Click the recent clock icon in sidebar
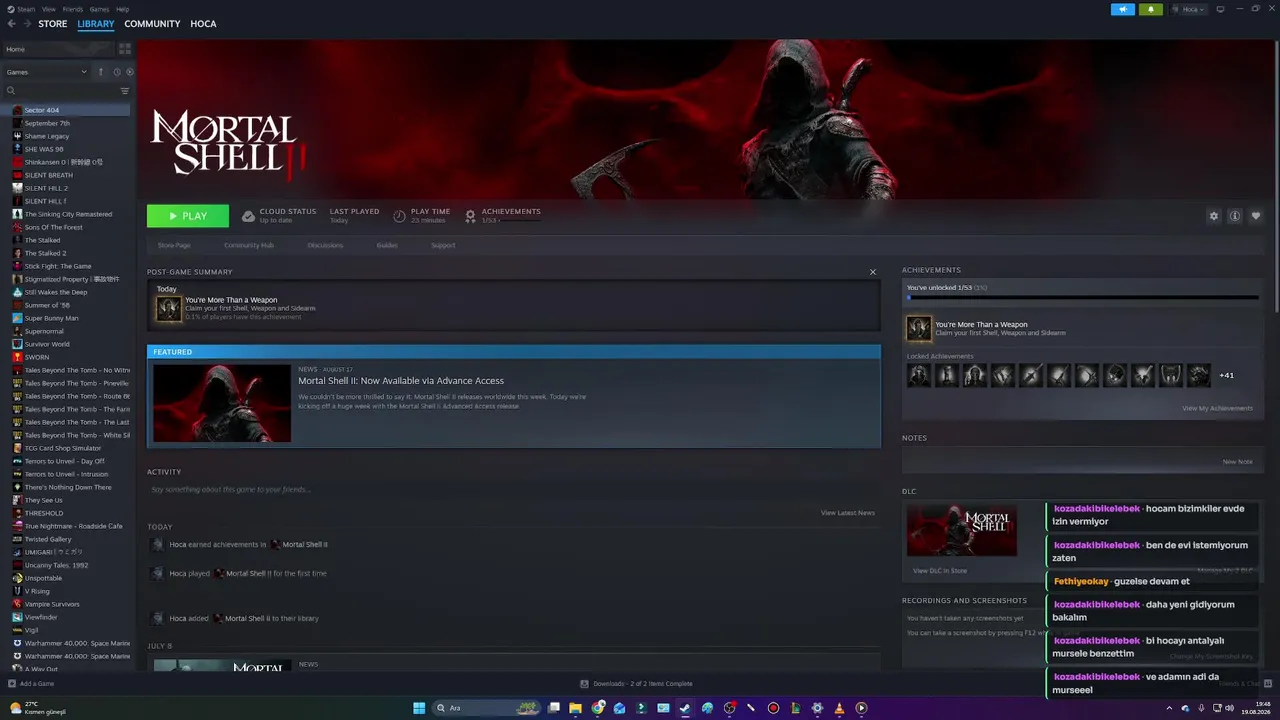 [116, 72]
